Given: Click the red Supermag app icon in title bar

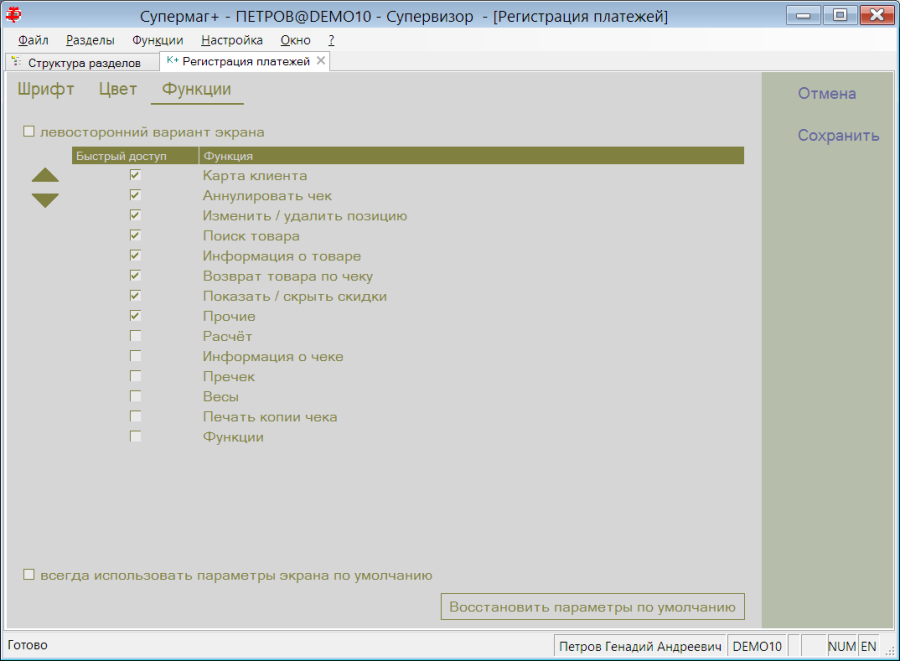Looking at the screenshot, I should pyautogui.click(x=13, y=15).
